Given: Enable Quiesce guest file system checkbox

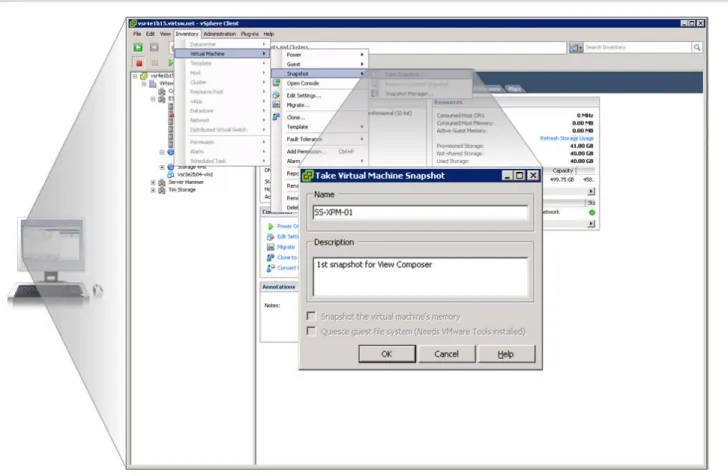Looking at the screenshot, I should (x=311, y=331).
